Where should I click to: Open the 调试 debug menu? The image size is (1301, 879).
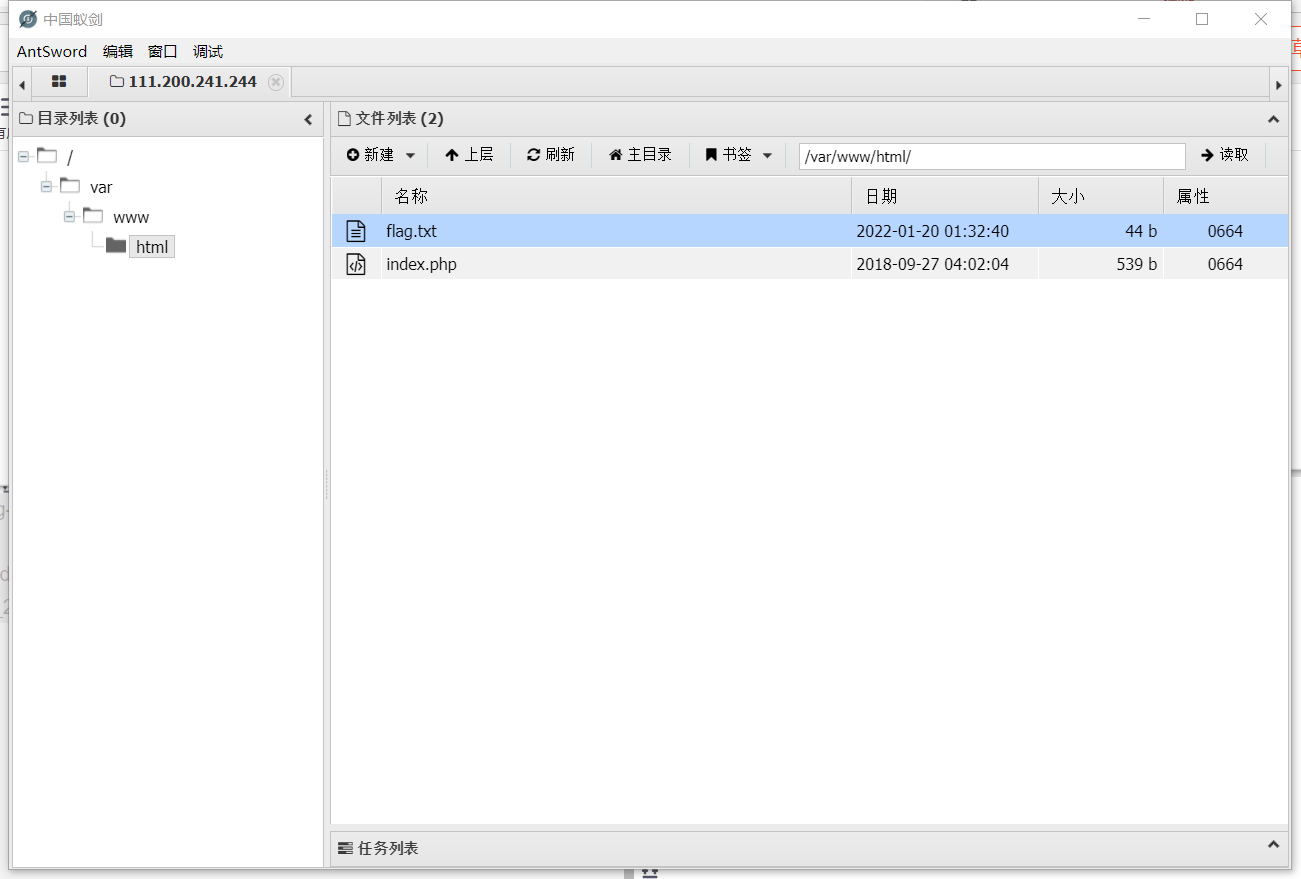tap(207, 51)
